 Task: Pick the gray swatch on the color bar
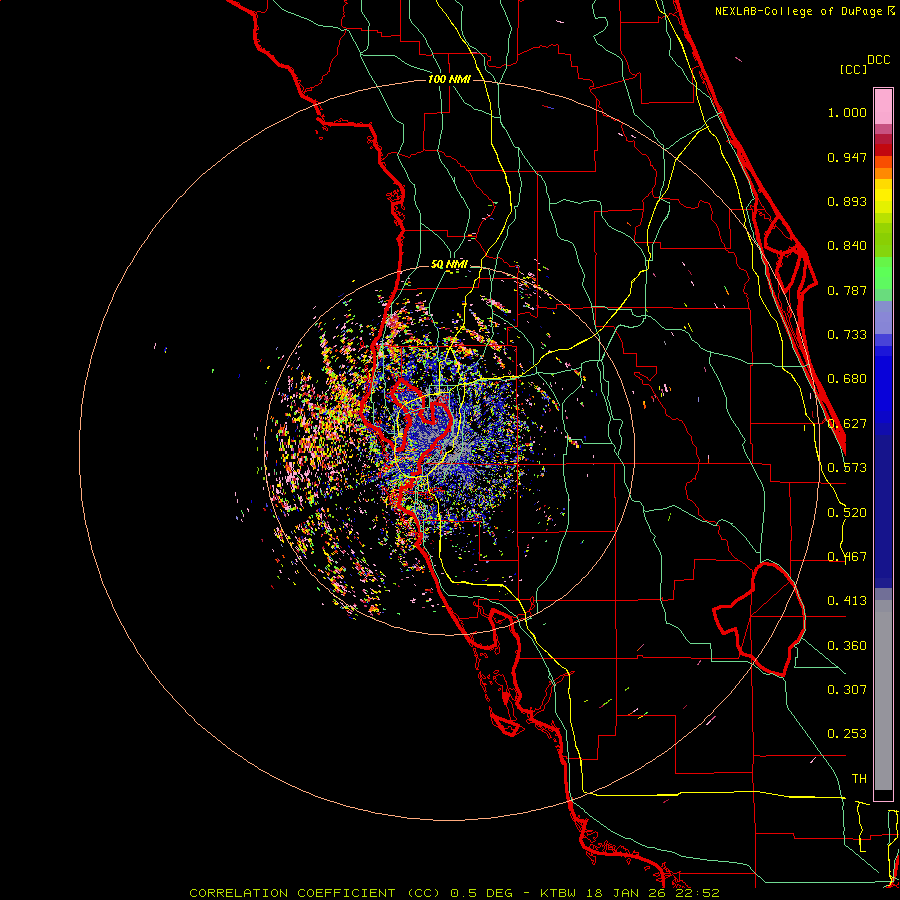(x=883, y=700)
